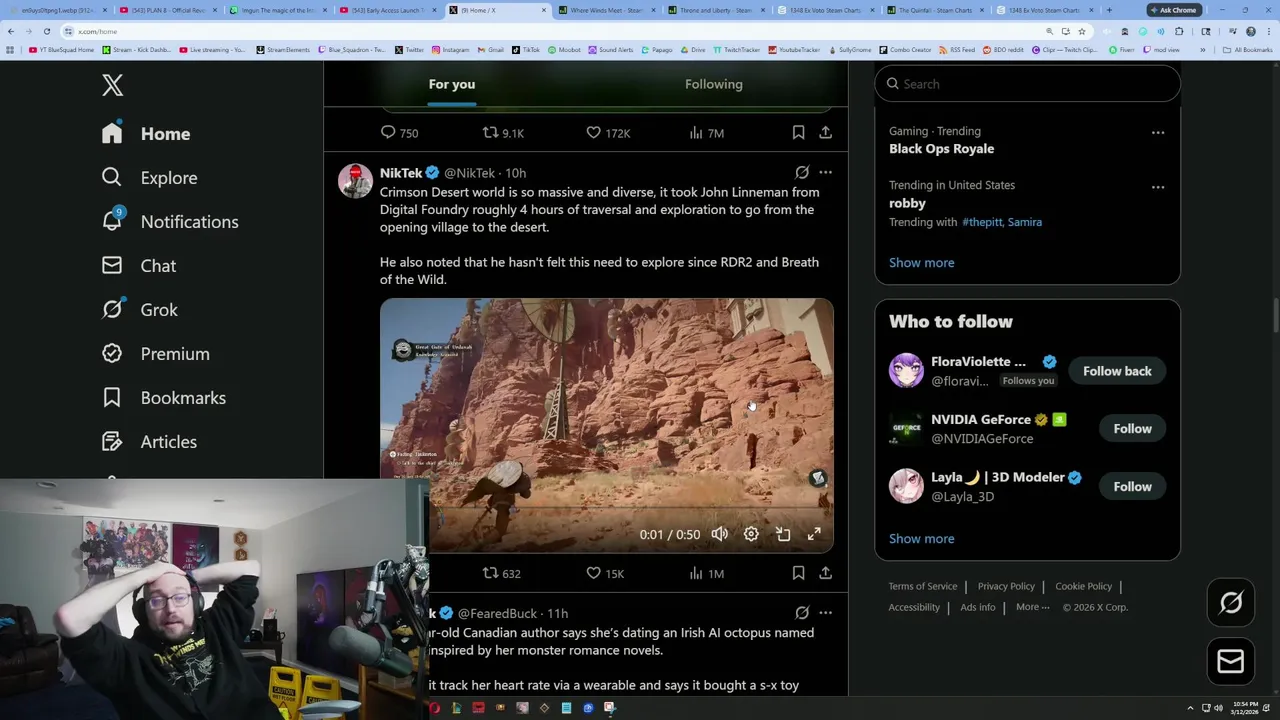The image size is (1280, 720).
Task: Open the Premium page
Action: [x=156, y=354]
